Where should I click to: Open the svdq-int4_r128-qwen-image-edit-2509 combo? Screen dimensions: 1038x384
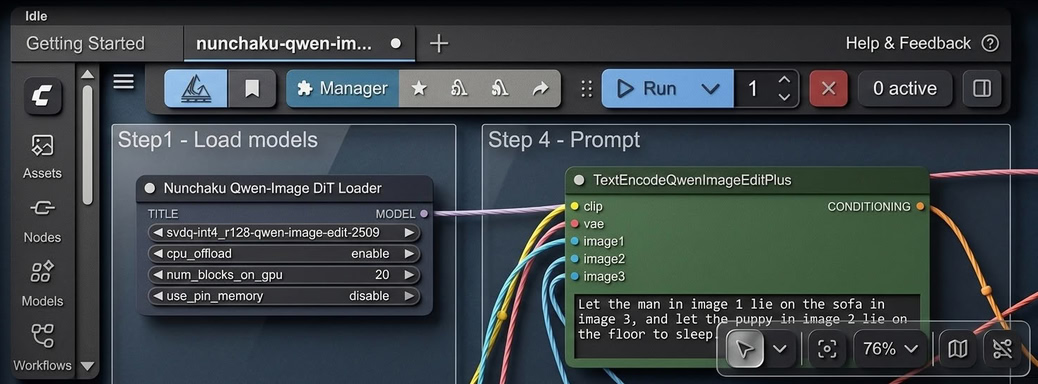(284, 232)
